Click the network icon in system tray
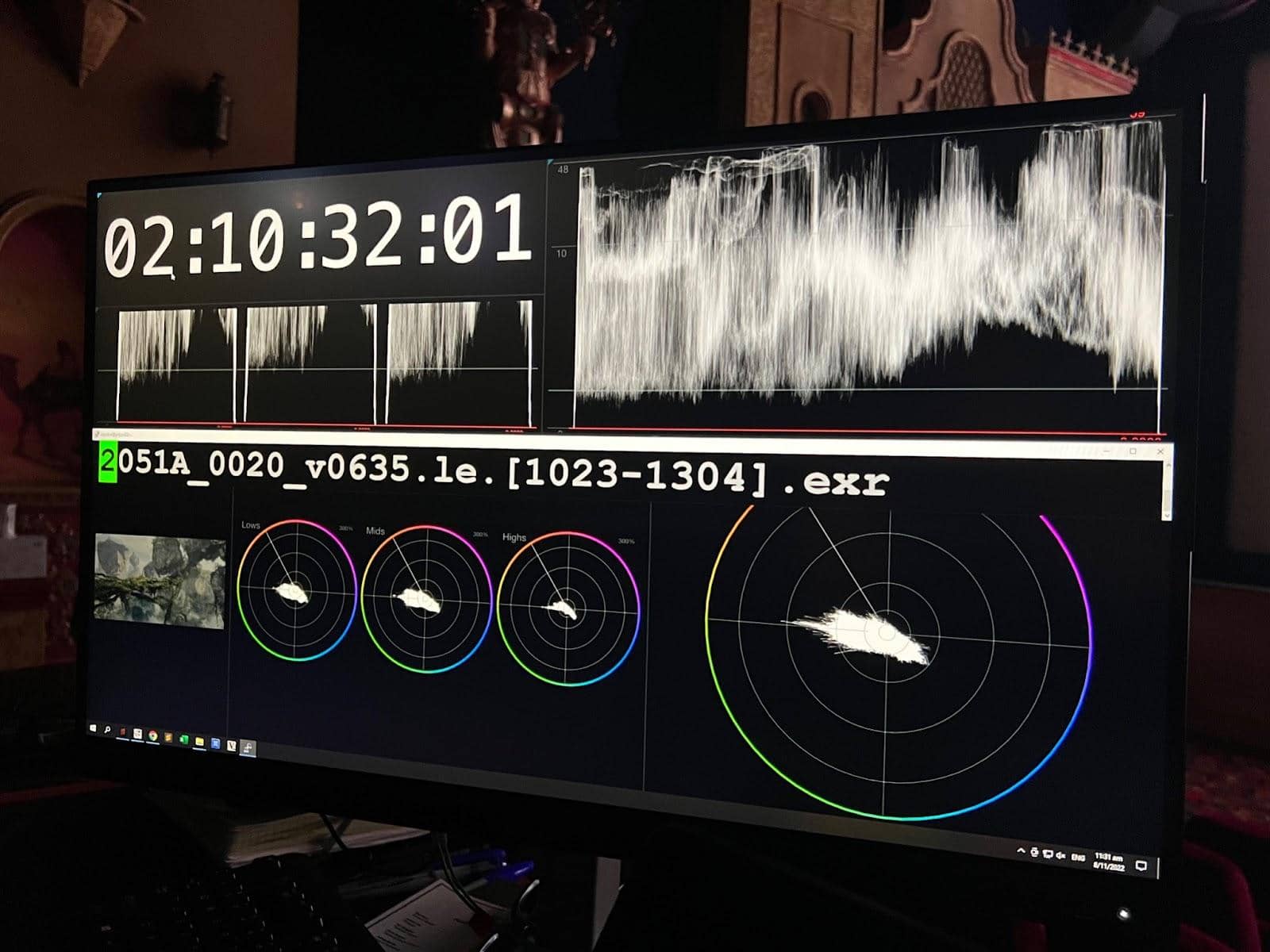1270x952 pixels. point(1048,854)
